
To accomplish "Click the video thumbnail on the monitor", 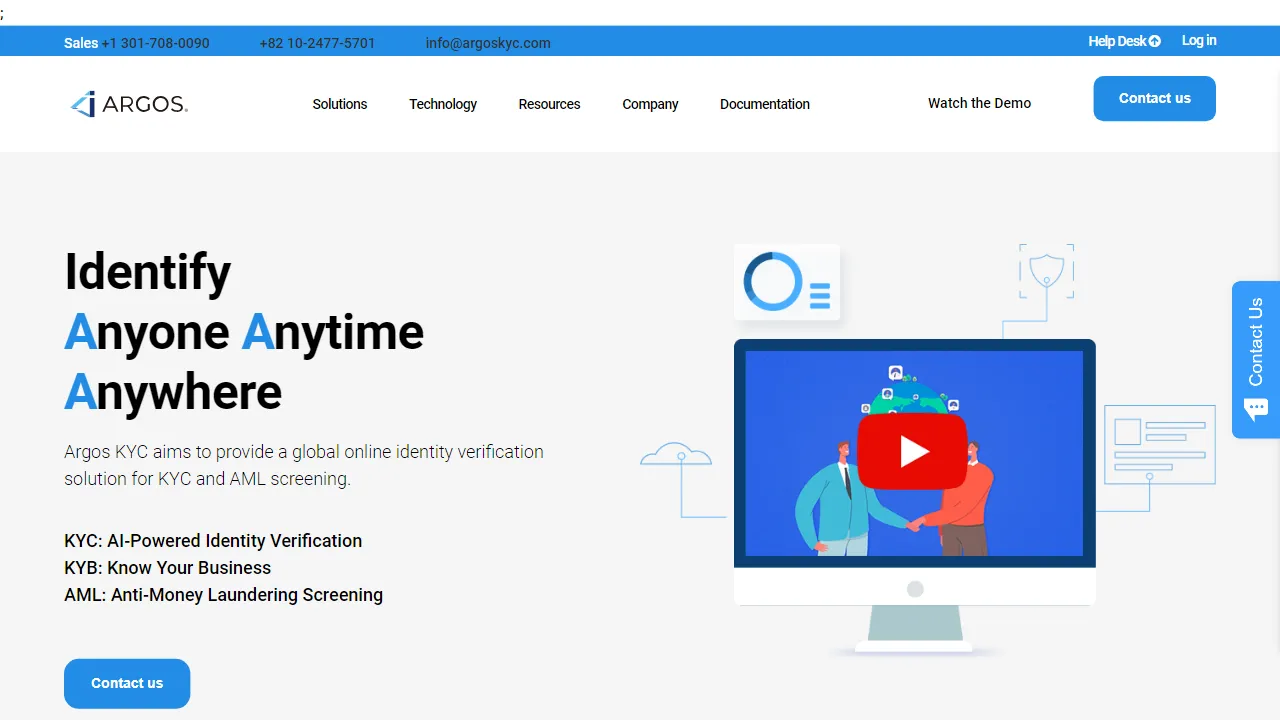I will pyautogui.click(x=914, y=453).
